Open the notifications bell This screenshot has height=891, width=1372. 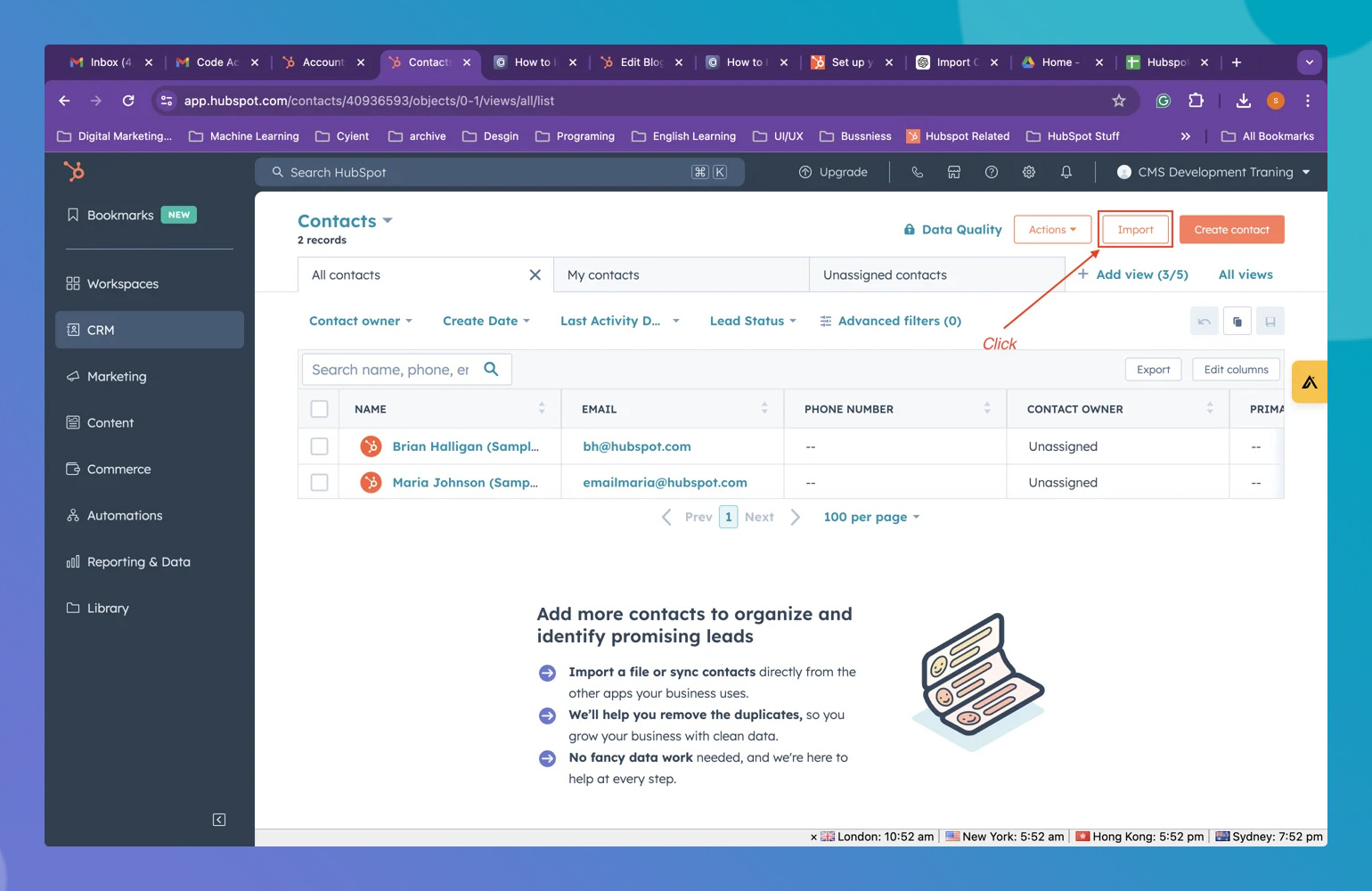1066,172
